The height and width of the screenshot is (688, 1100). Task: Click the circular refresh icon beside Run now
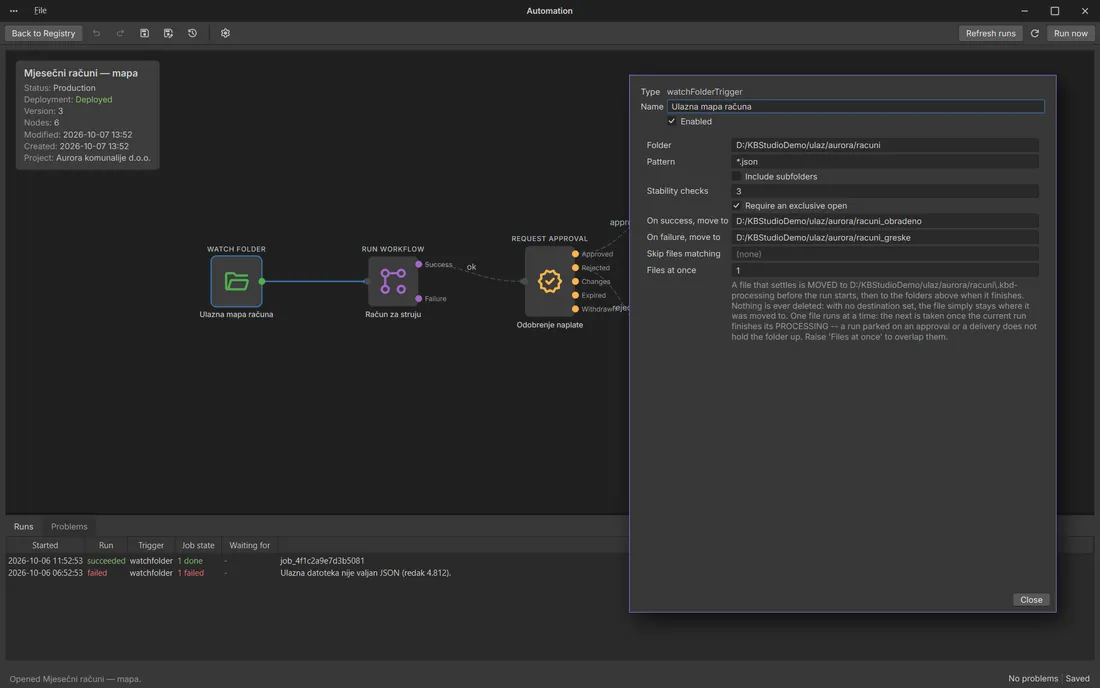click(x=1035, y=33)
